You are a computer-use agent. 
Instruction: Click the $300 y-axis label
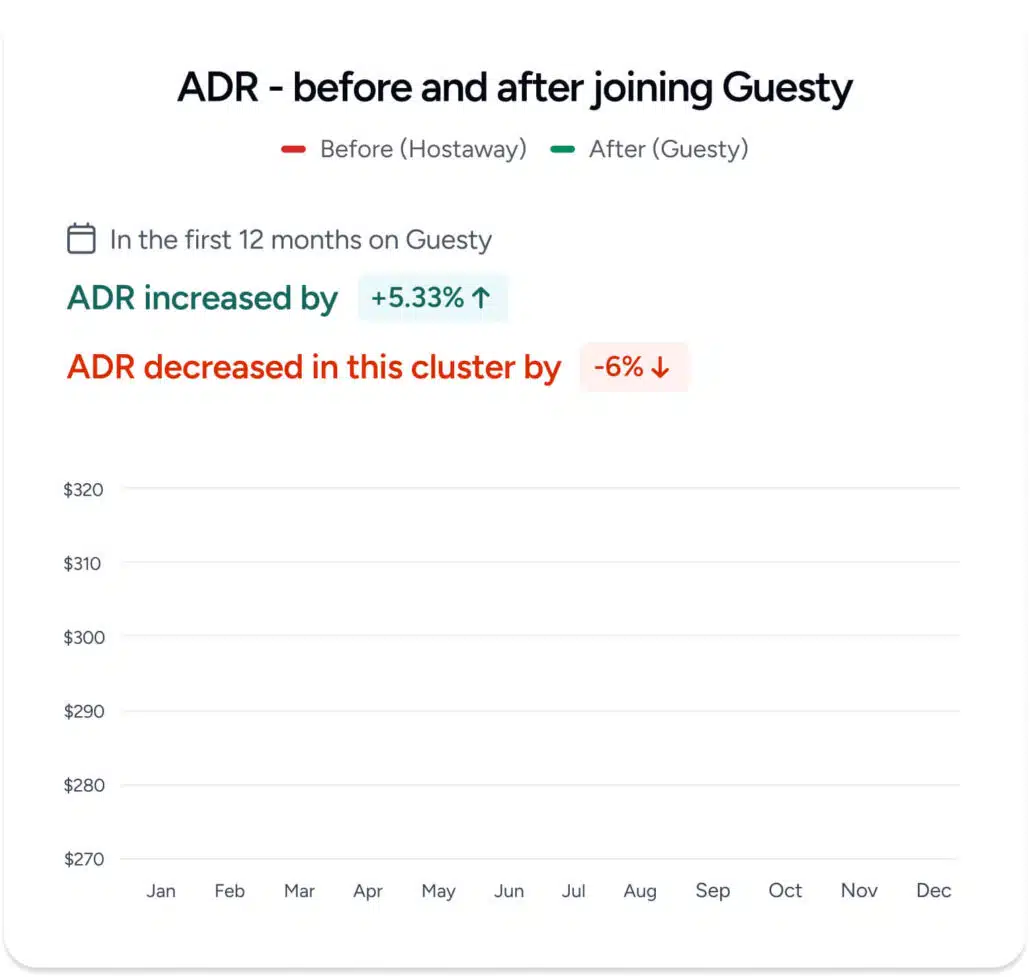(83, 637)
